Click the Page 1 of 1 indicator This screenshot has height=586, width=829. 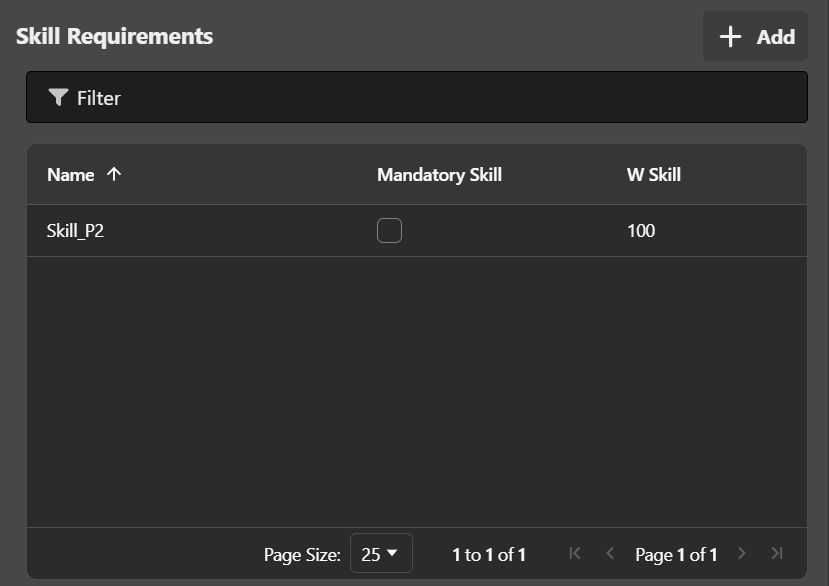676,554
